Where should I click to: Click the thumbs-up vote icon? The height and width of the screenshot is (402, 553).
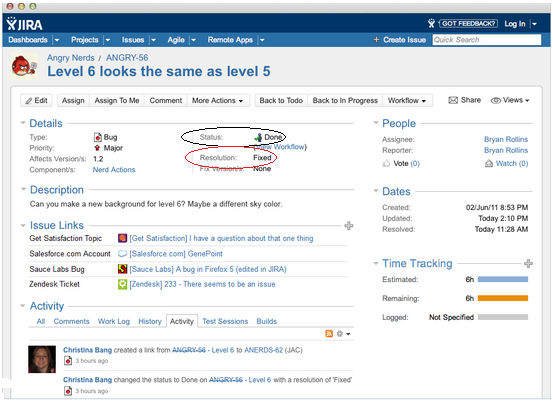pos(387,163)
